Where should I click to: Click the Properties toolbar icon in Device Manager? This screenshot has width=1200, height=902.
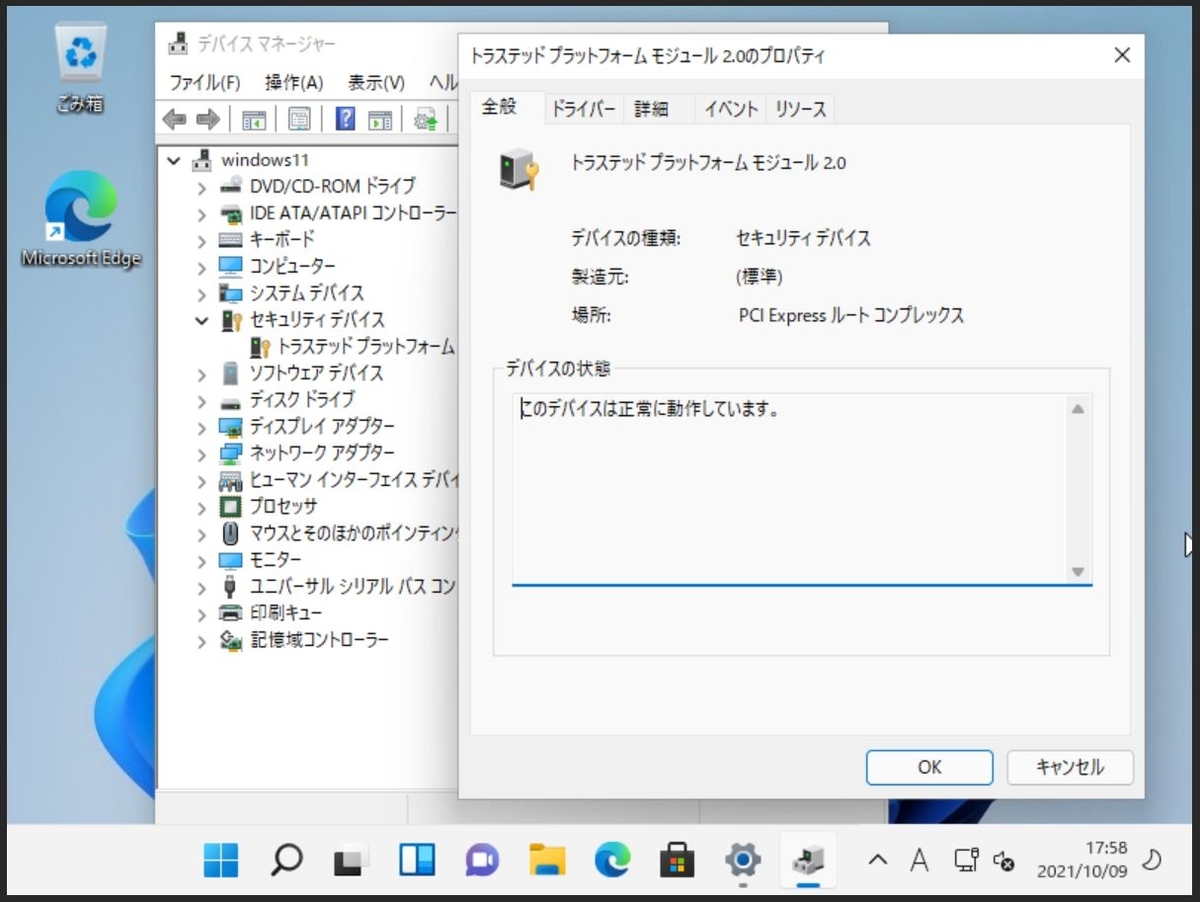[298, 120]
